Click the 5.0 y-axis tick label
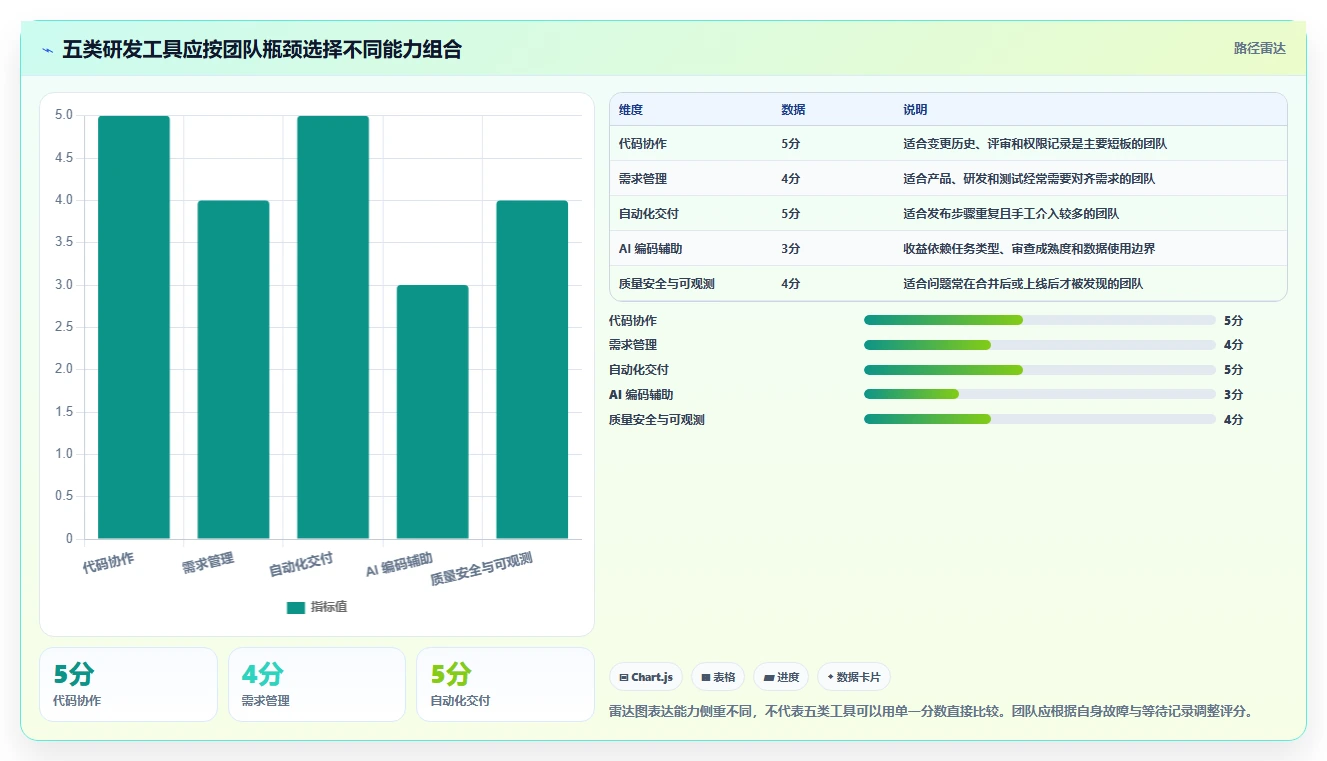The image size is (1327, 761). (64, 115)
